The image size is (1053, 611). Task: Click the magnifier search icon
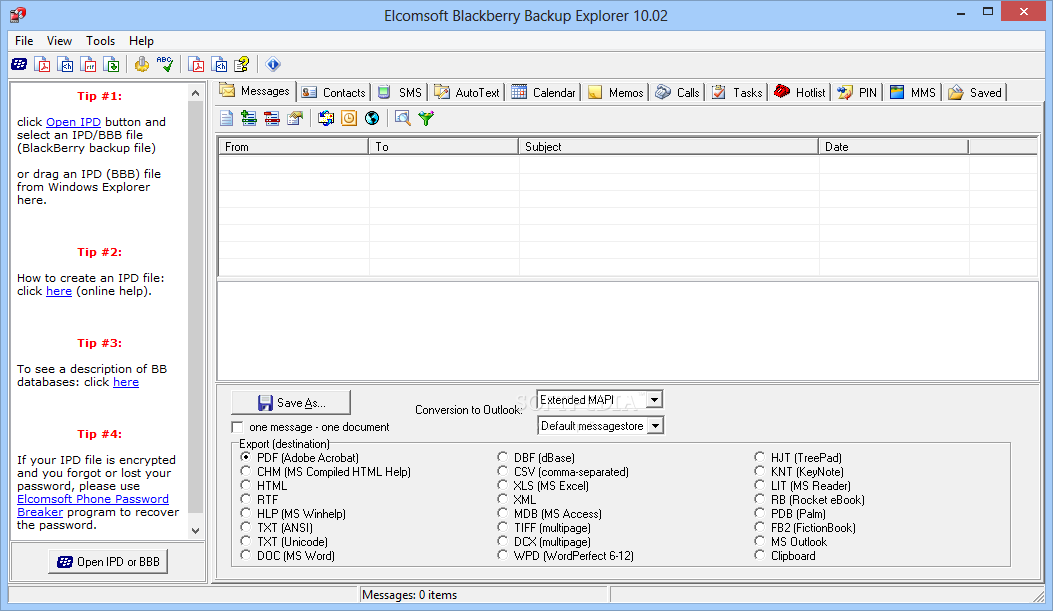[x=402, y=118]
